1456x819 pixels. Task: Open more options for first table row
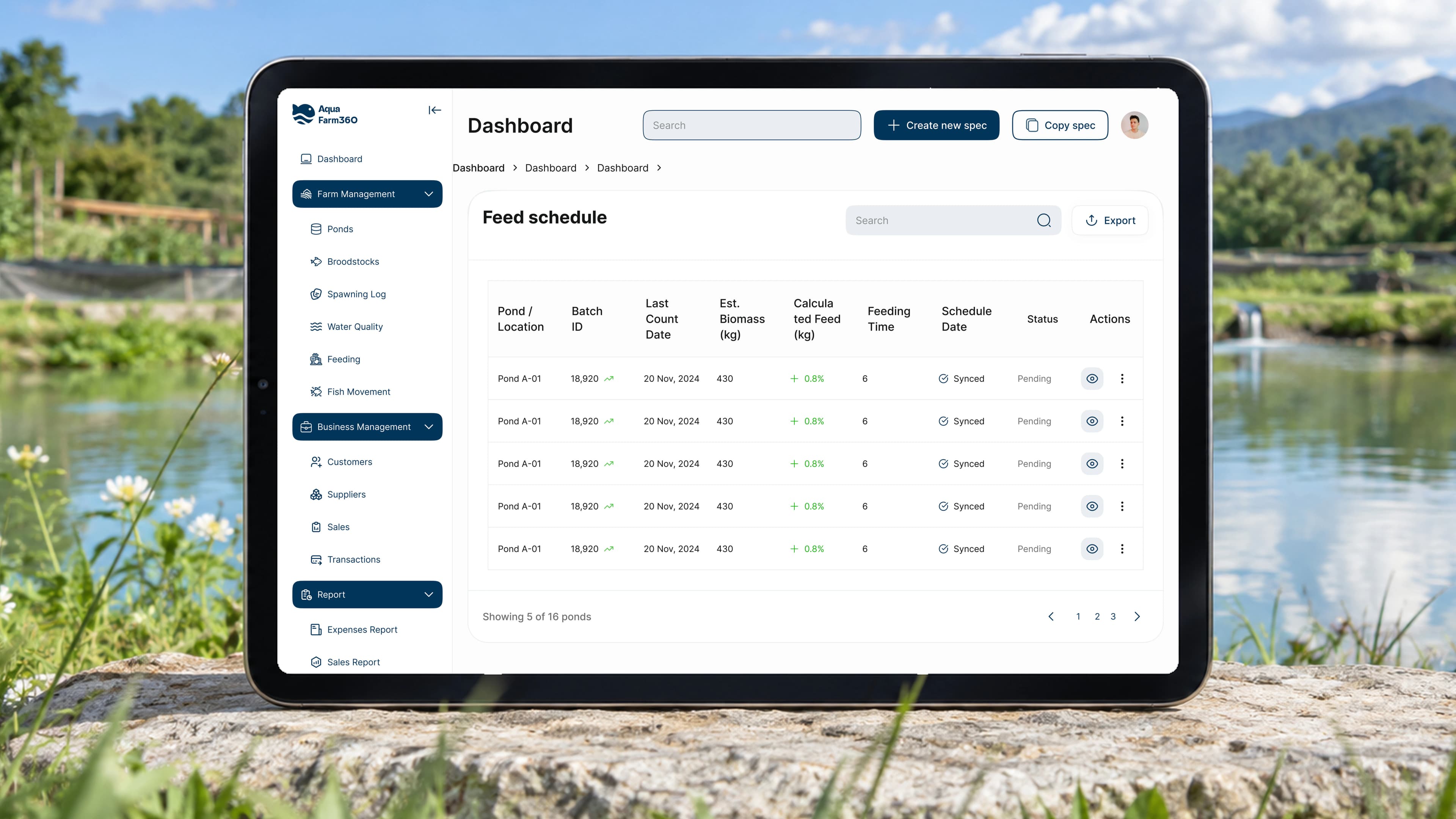pos(1122,379)
